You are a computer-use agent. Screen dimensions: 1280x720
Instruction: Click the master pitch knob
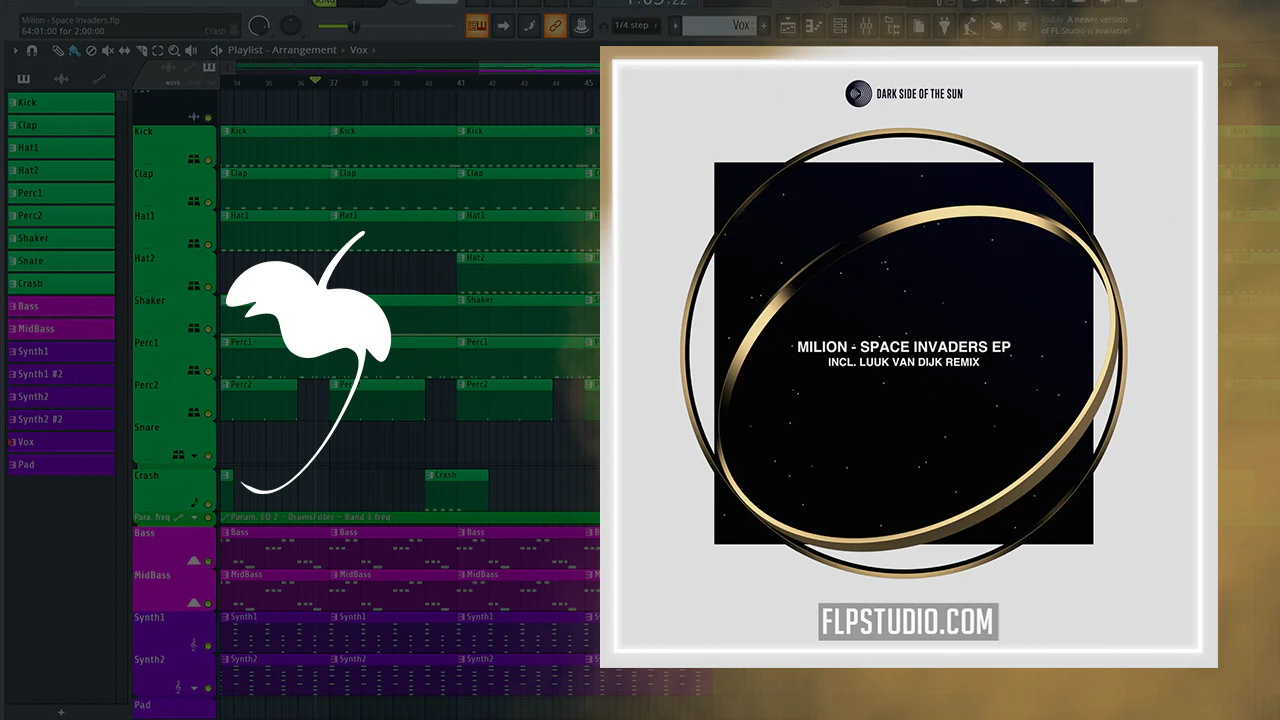291,25
